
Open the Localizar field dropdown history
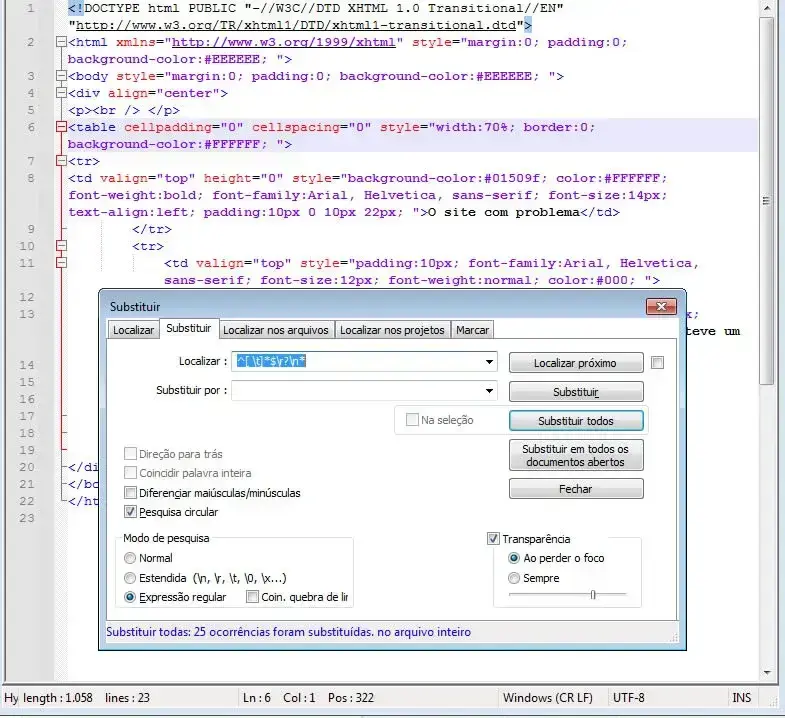(x=489, y=362)
